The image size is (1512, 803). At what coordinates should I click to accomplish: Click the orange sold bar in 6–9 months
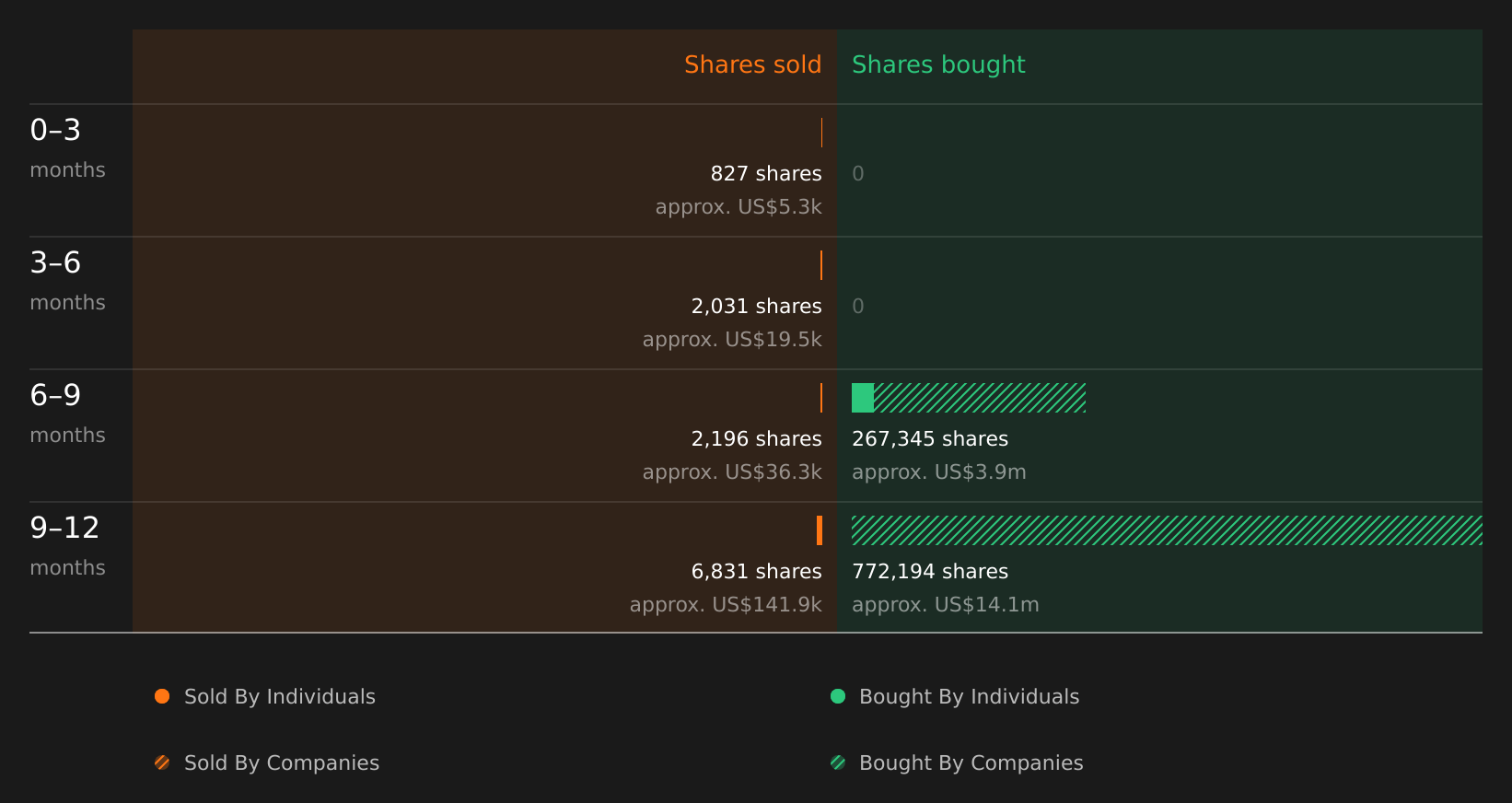click(821, 398)
